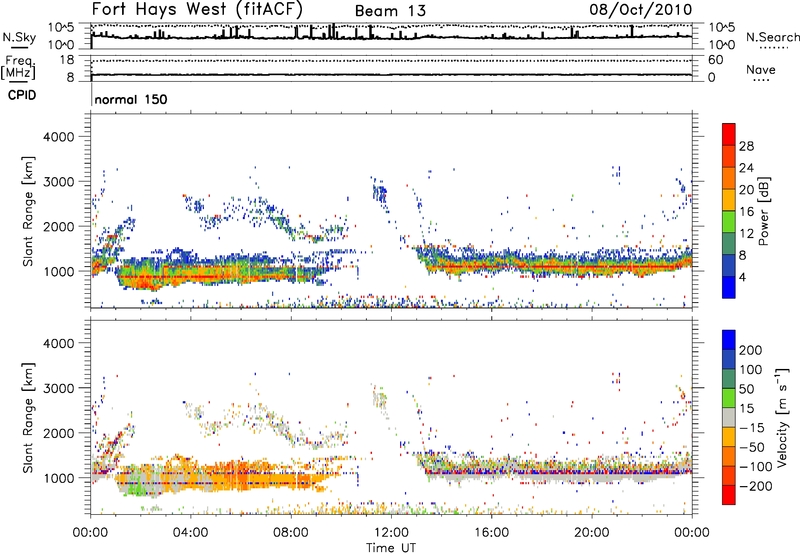
Task: Click the 'Freq. [MHz]' axis label
Action: click(18, 68)
